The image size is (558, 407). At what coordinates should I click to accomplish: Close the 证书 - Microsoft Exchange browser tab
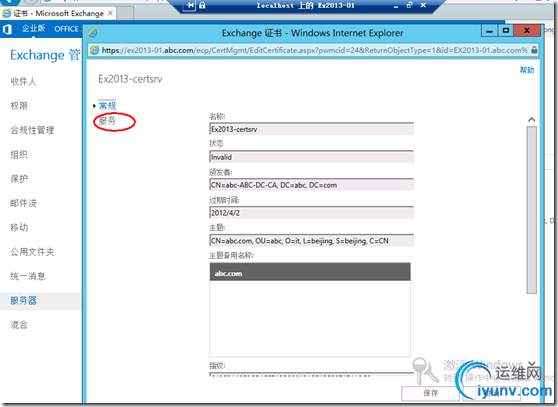(110, 13)
